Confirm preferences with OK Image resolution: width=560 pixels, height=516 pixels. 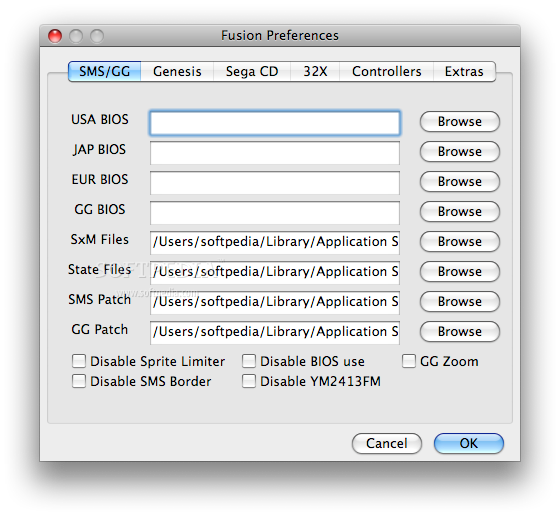(x=469, y=444)
